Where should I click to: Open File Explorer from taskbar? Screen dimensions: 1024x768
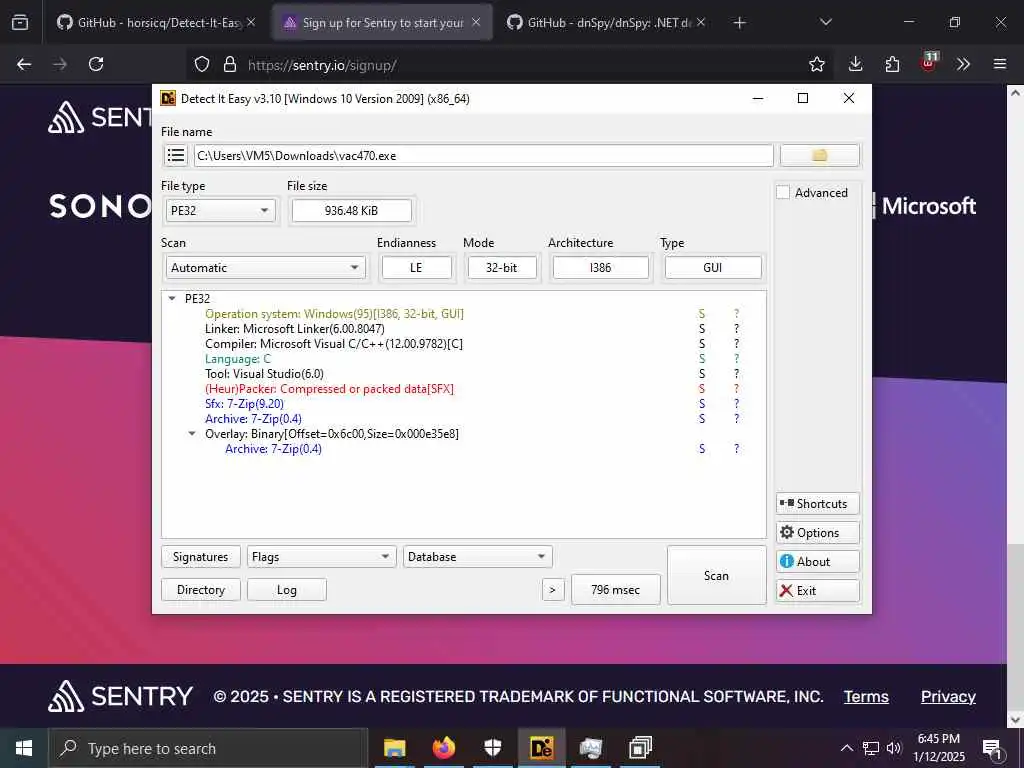pos(394,748)
